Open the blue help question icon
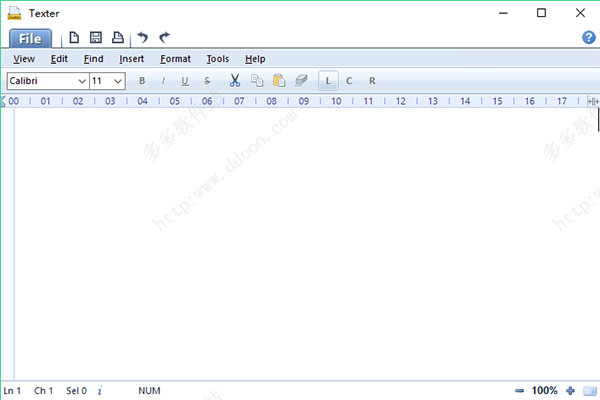 tap(589, 38)
